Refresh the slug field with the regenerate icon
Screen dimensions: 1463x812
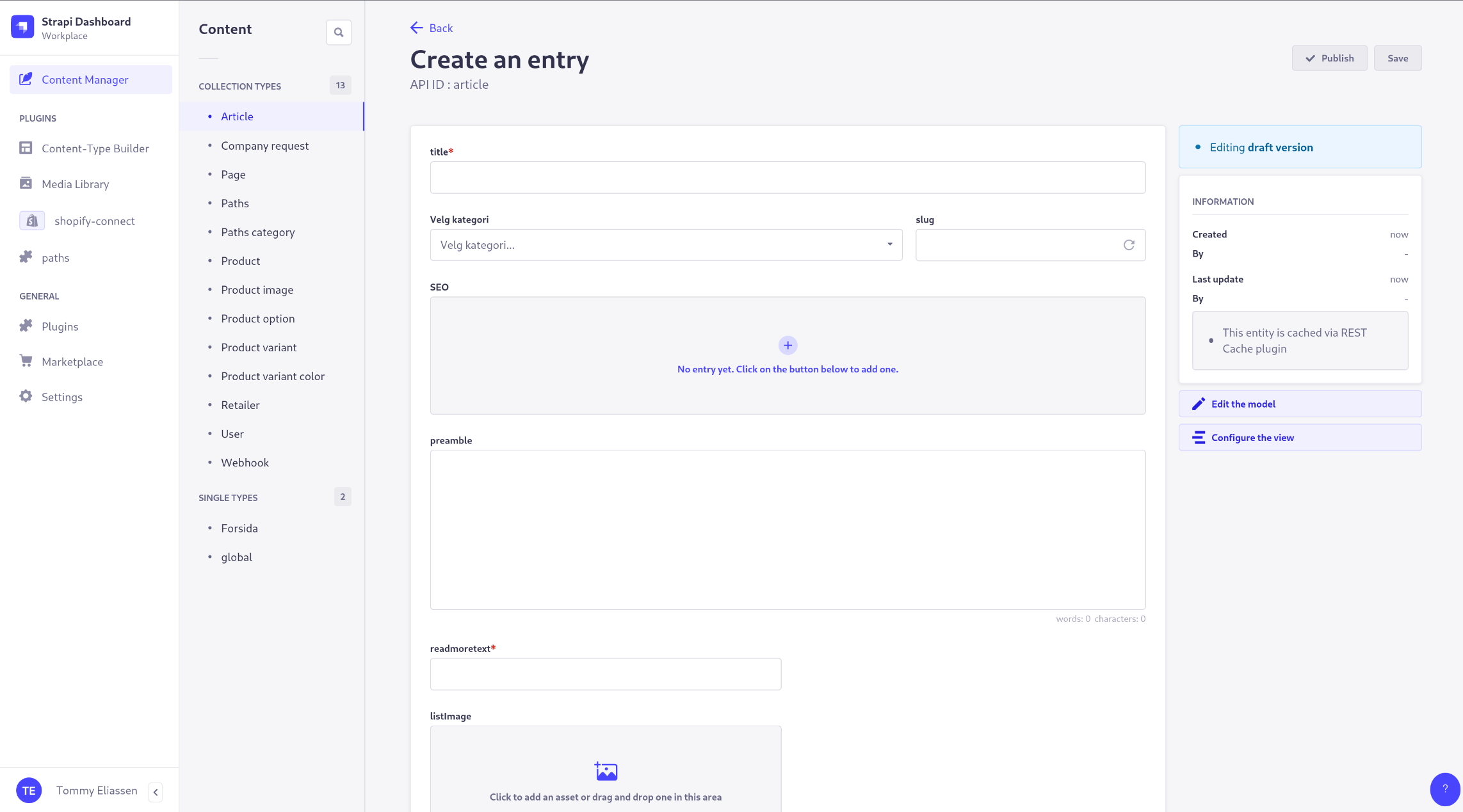point(1129,244)
